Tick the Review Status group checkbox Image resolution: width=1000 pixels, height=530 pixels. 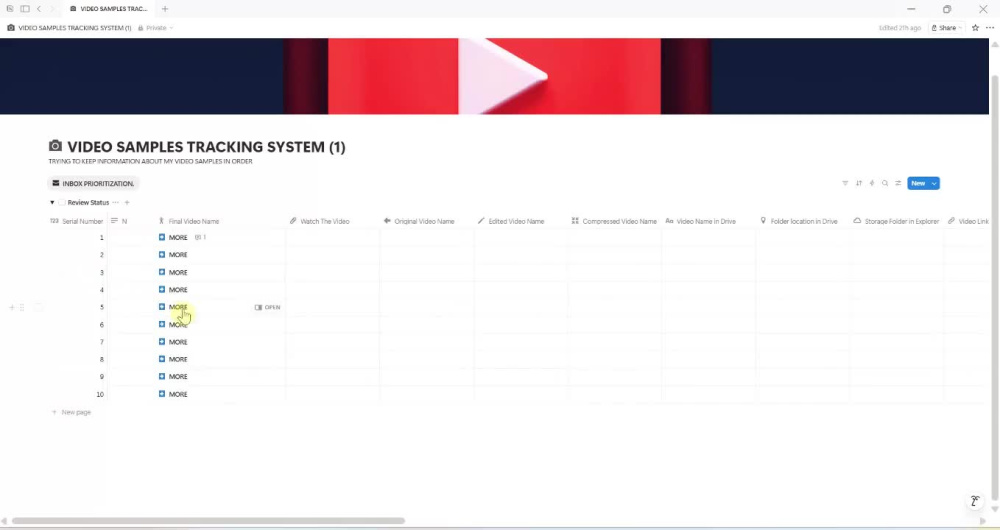tap(62, 202)
